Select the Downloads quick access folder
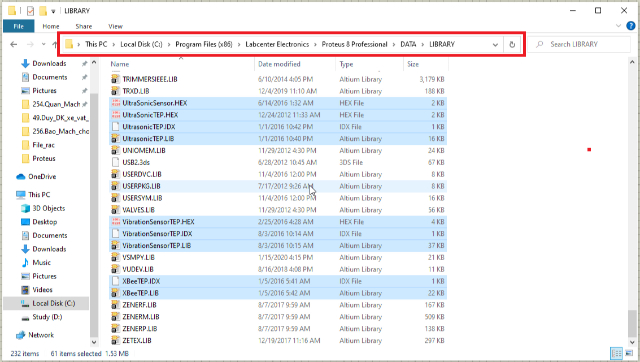 [x=49, y=63]
